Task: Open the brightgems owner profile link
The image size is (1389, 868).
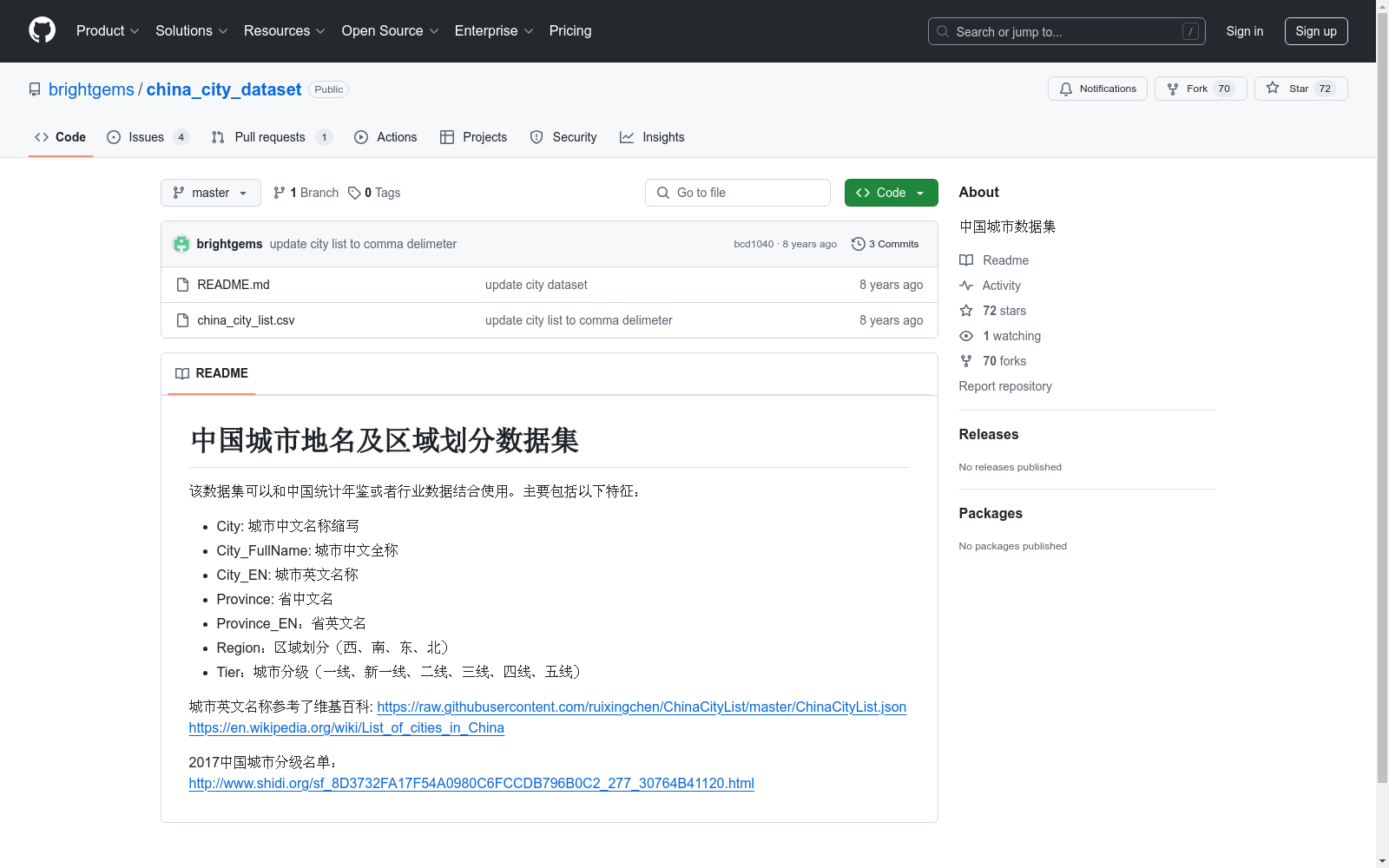Action: [91, 89]
